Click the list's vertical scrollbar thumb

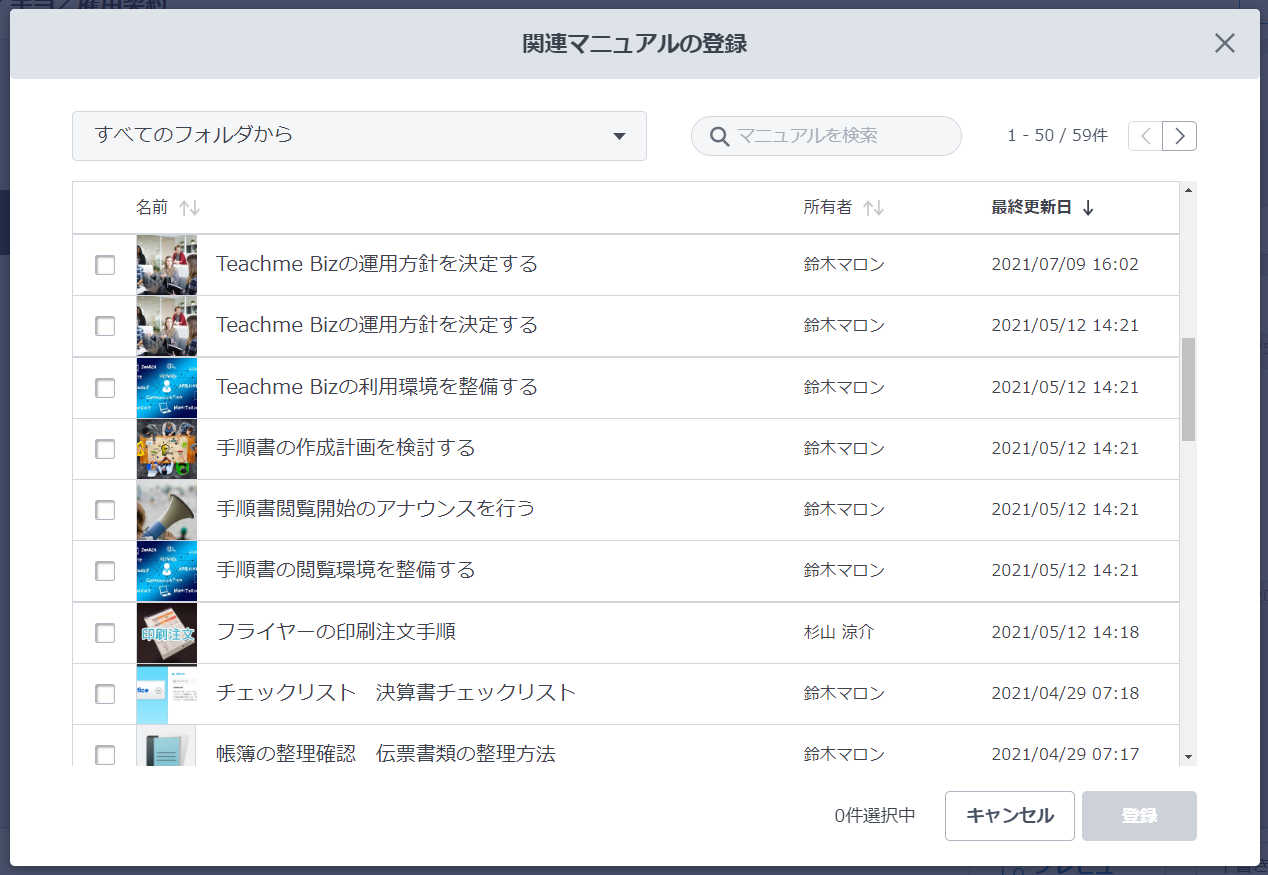coord(1188,389)
